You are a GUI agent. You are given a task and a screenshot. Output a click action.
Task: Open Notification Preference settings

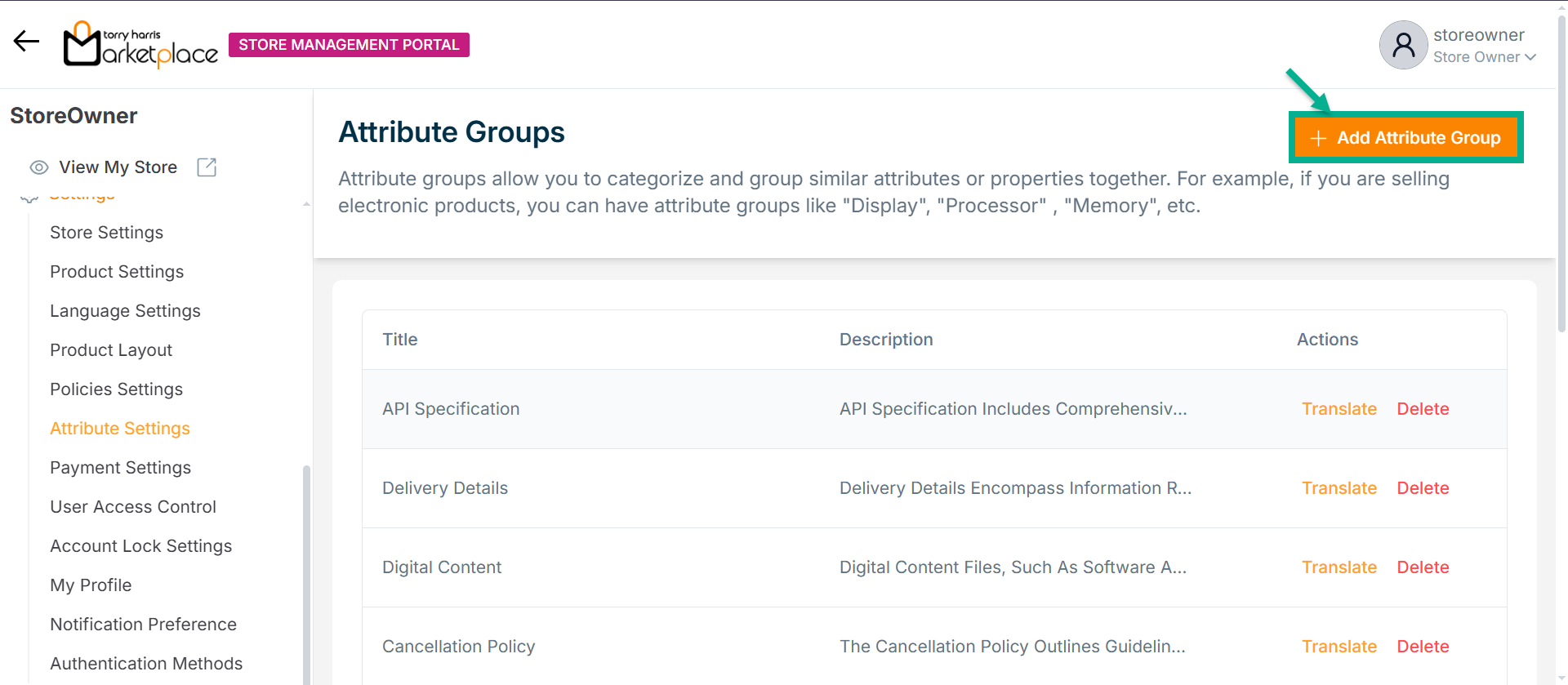pos(143,625)
